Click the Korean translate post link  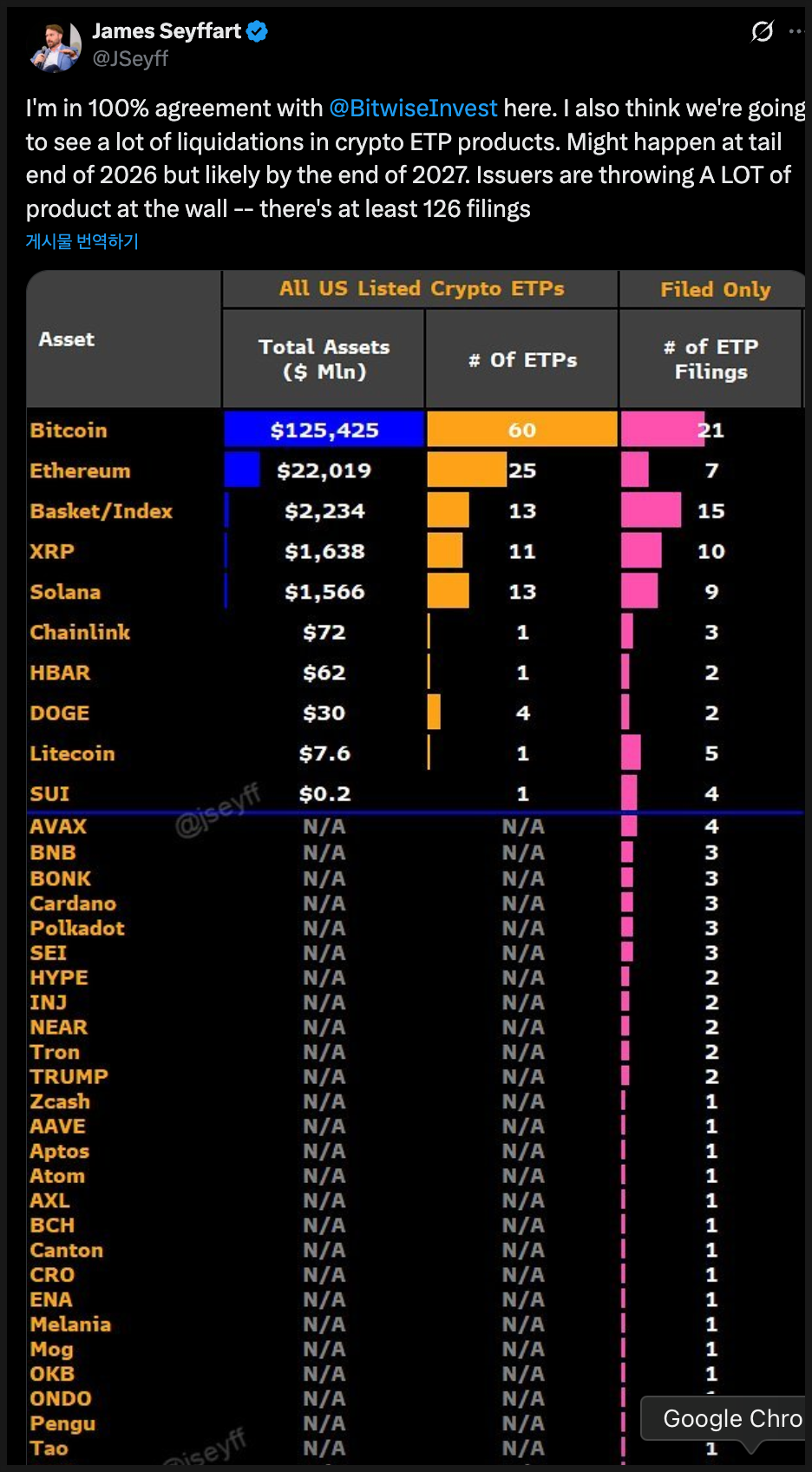[82, 241]
